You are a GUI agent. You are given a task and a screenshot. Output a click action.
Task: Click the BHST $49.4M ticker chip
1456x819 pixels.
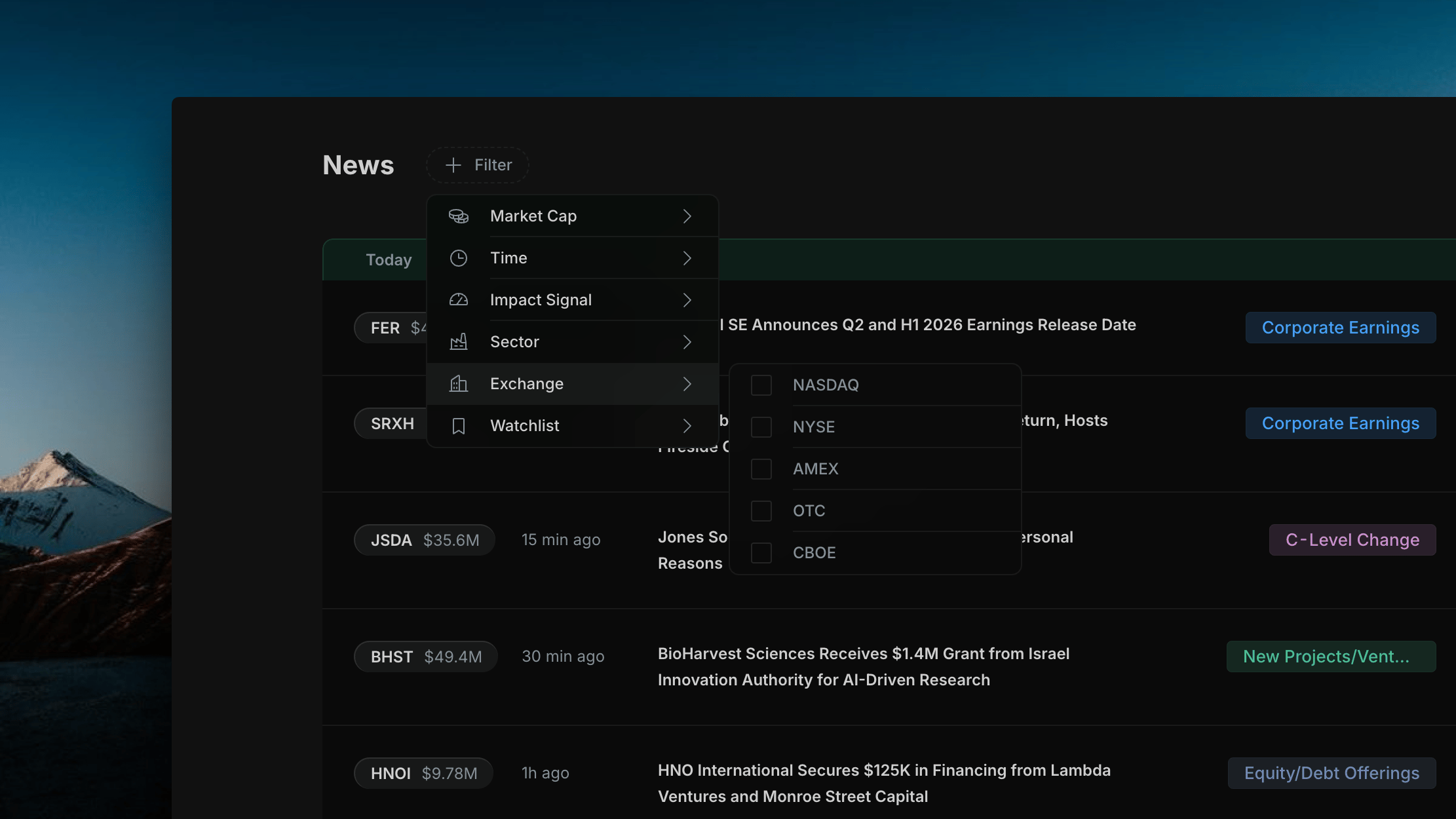426,657
